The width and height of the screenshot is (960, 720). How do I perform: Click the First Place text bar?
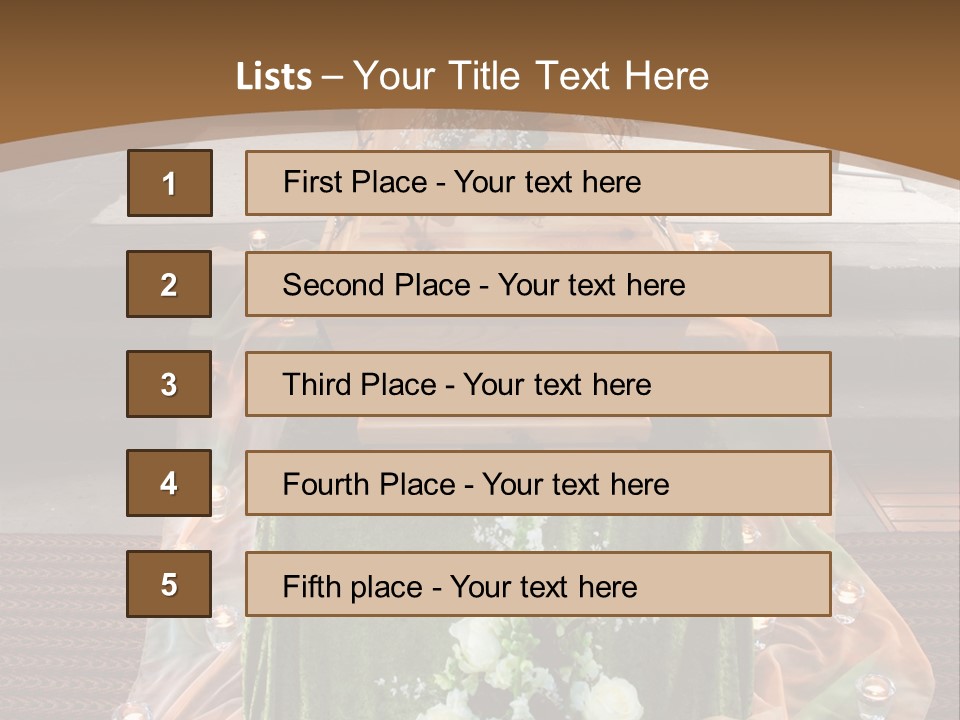[x=538, y=183]
